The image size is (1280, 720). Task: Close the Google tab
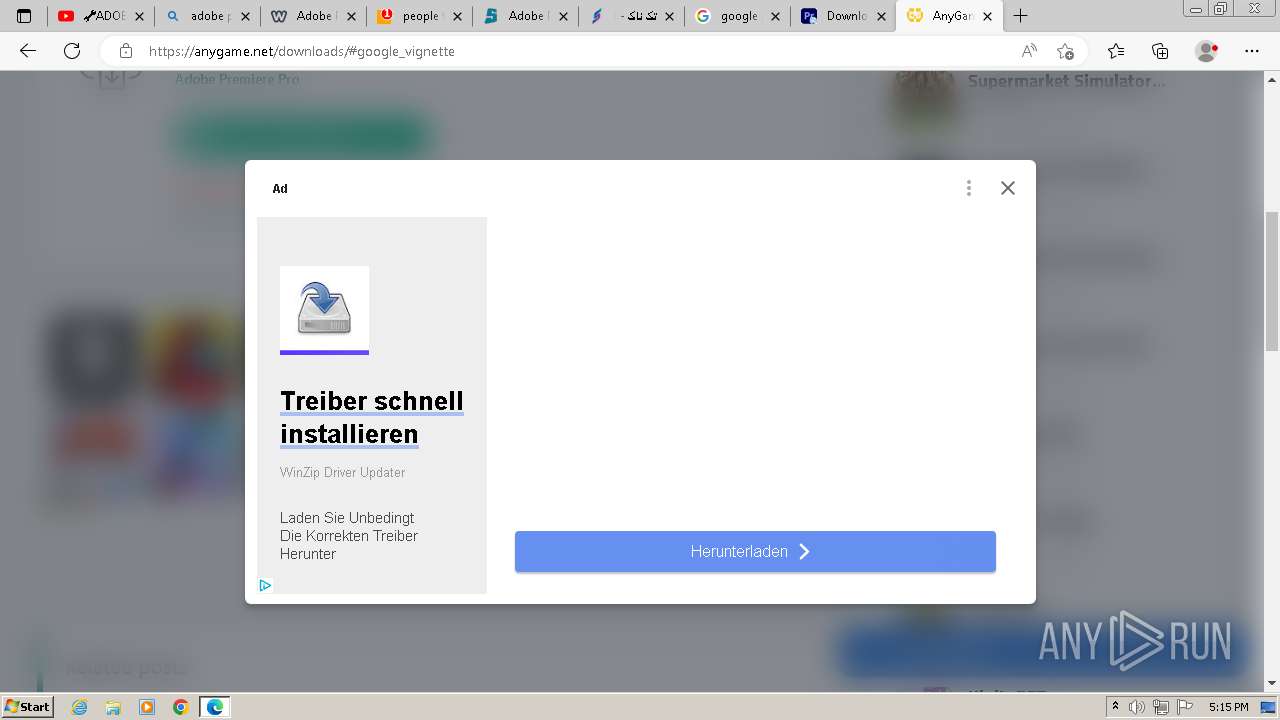click(x=775, y=16)
